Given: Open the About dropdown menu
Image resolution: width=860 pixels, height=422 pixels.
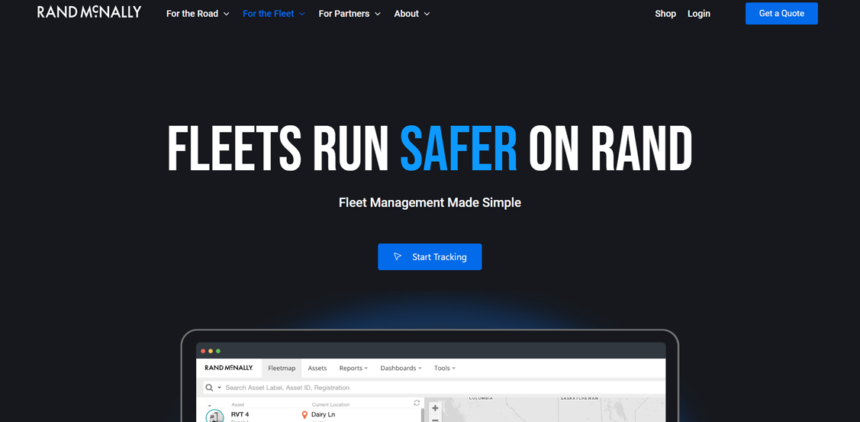Looking at the screenshot, I should click(412, 14).
